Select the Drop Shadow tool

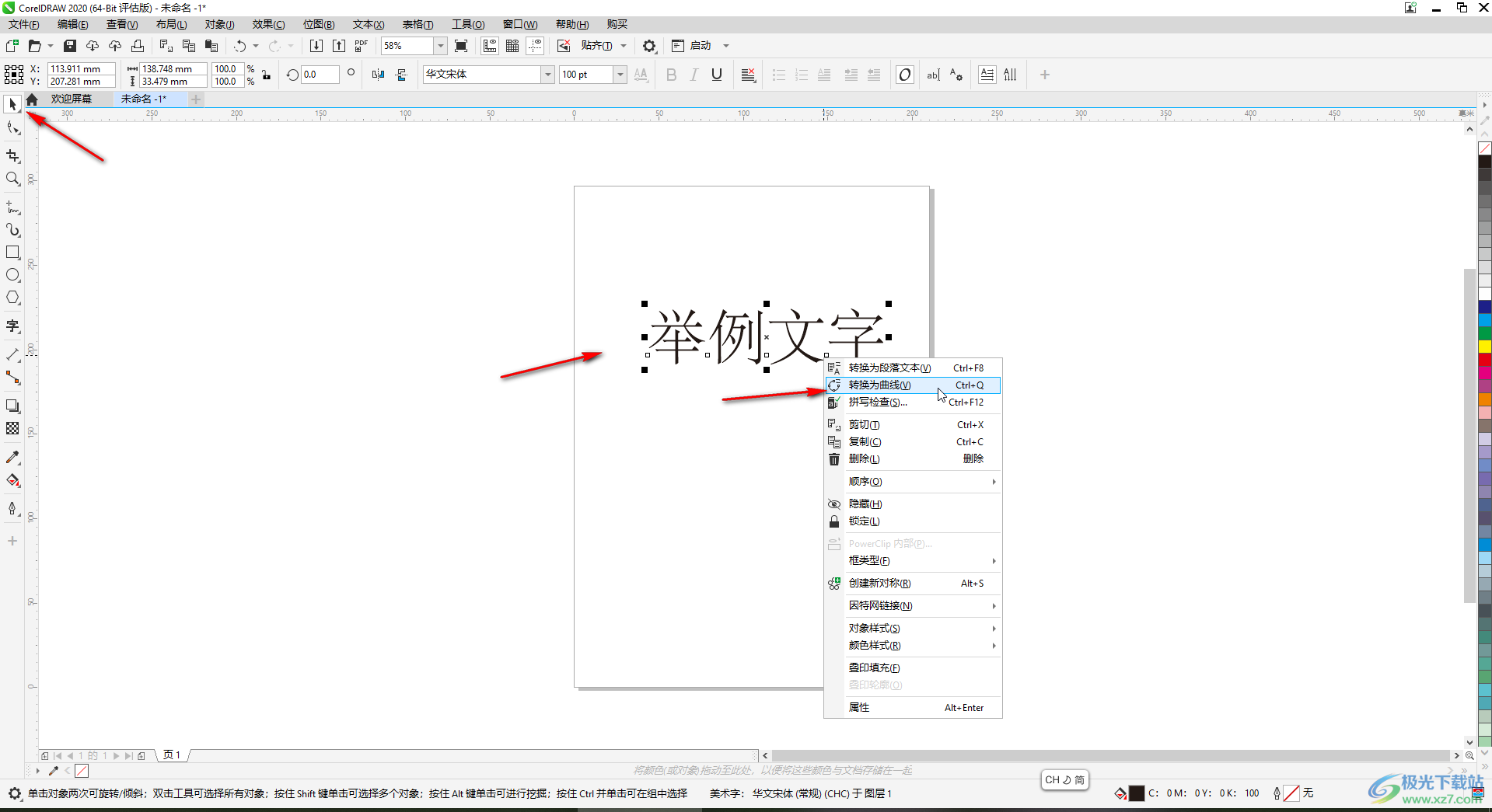click(12, 406)
